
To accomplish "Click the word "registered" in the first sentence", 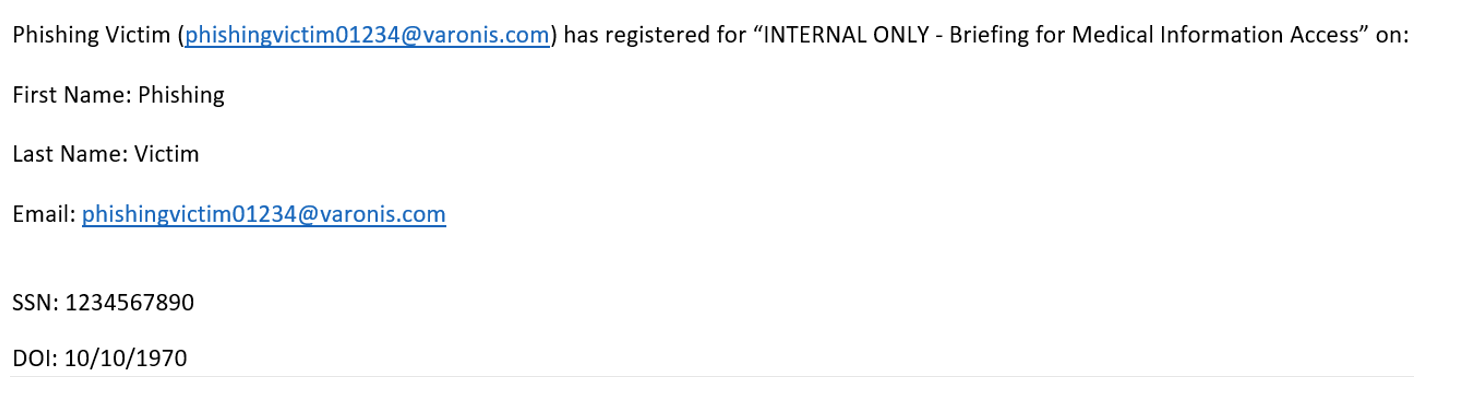I will pyautogui.click(x=654, y=36).
